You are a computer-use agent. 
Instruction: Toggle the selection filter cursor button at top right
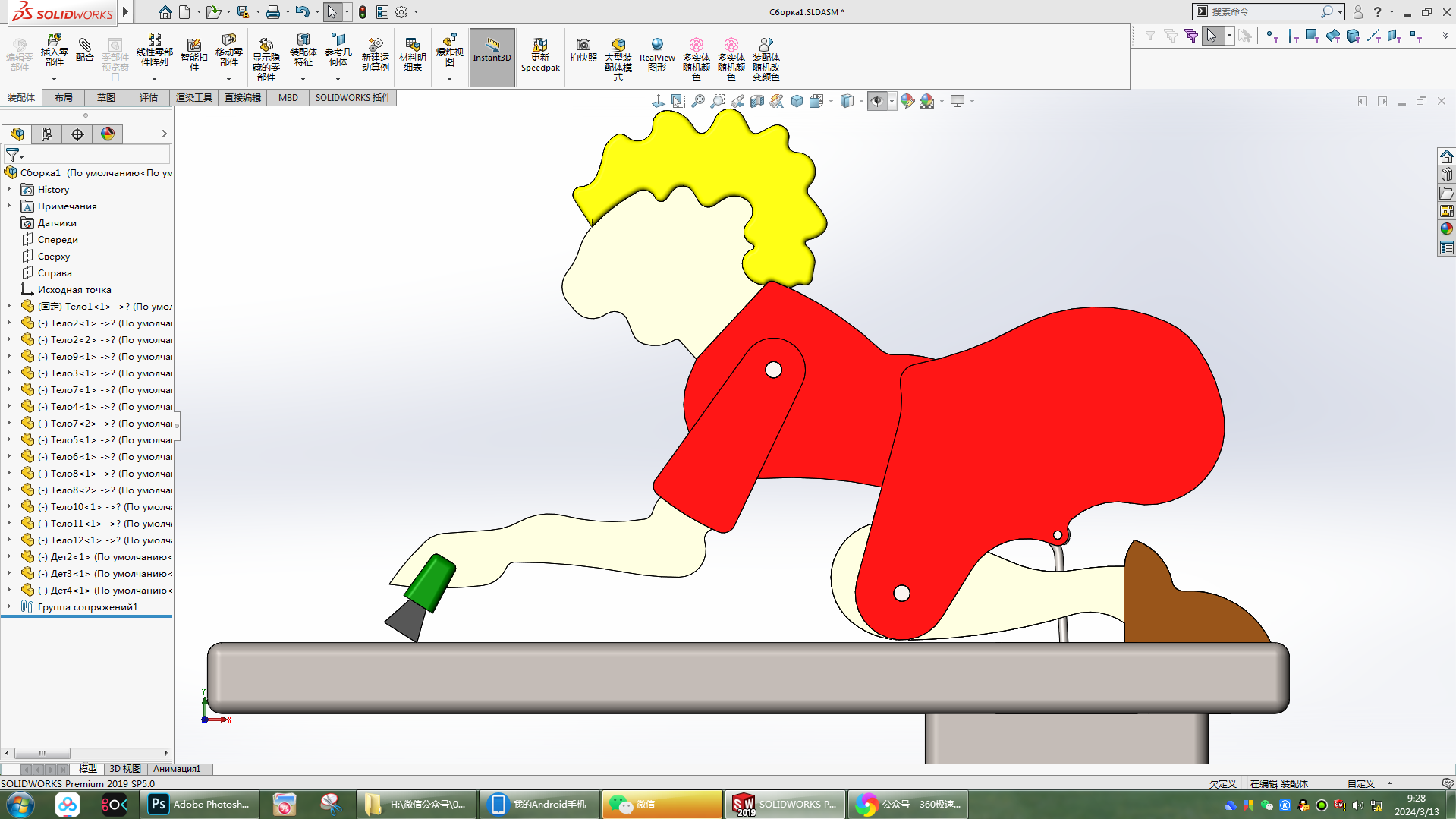(x=1212, y=36)
